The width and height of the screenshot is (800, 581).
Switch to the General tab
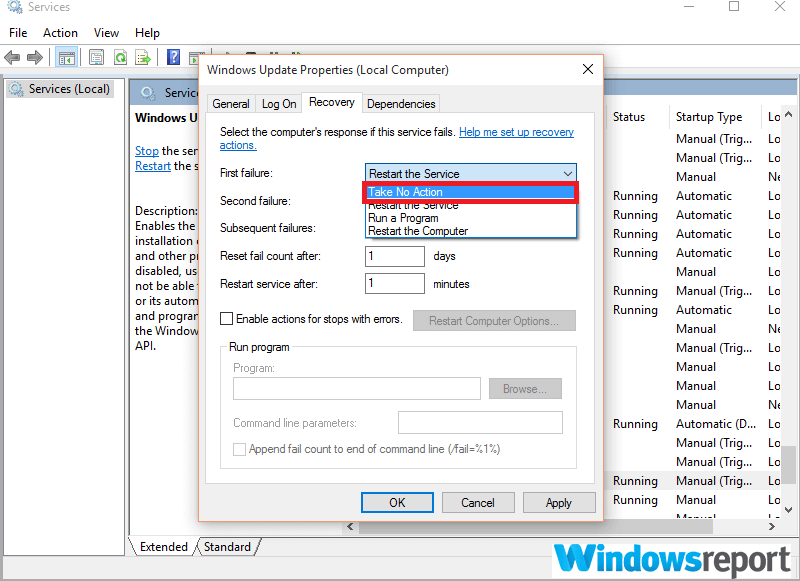click(231, 104)
